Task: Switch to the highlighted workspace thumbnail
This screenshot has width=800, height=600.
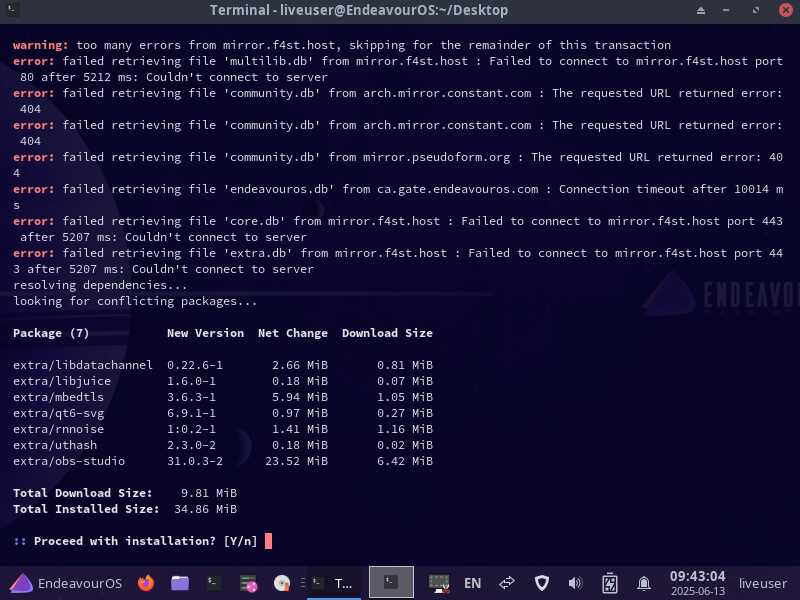Action: [391, 582]
